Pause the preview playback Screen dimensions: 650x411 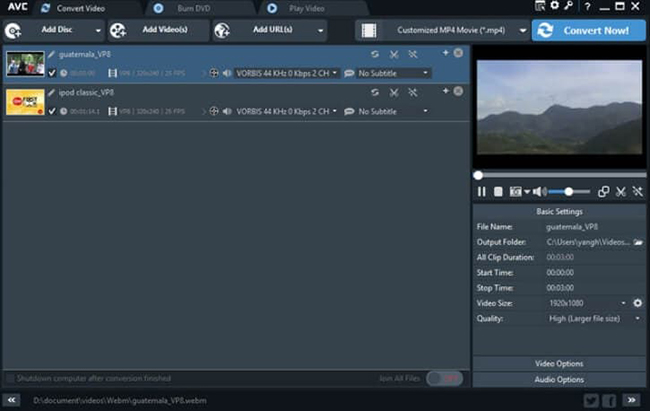[x=481, y=192]
